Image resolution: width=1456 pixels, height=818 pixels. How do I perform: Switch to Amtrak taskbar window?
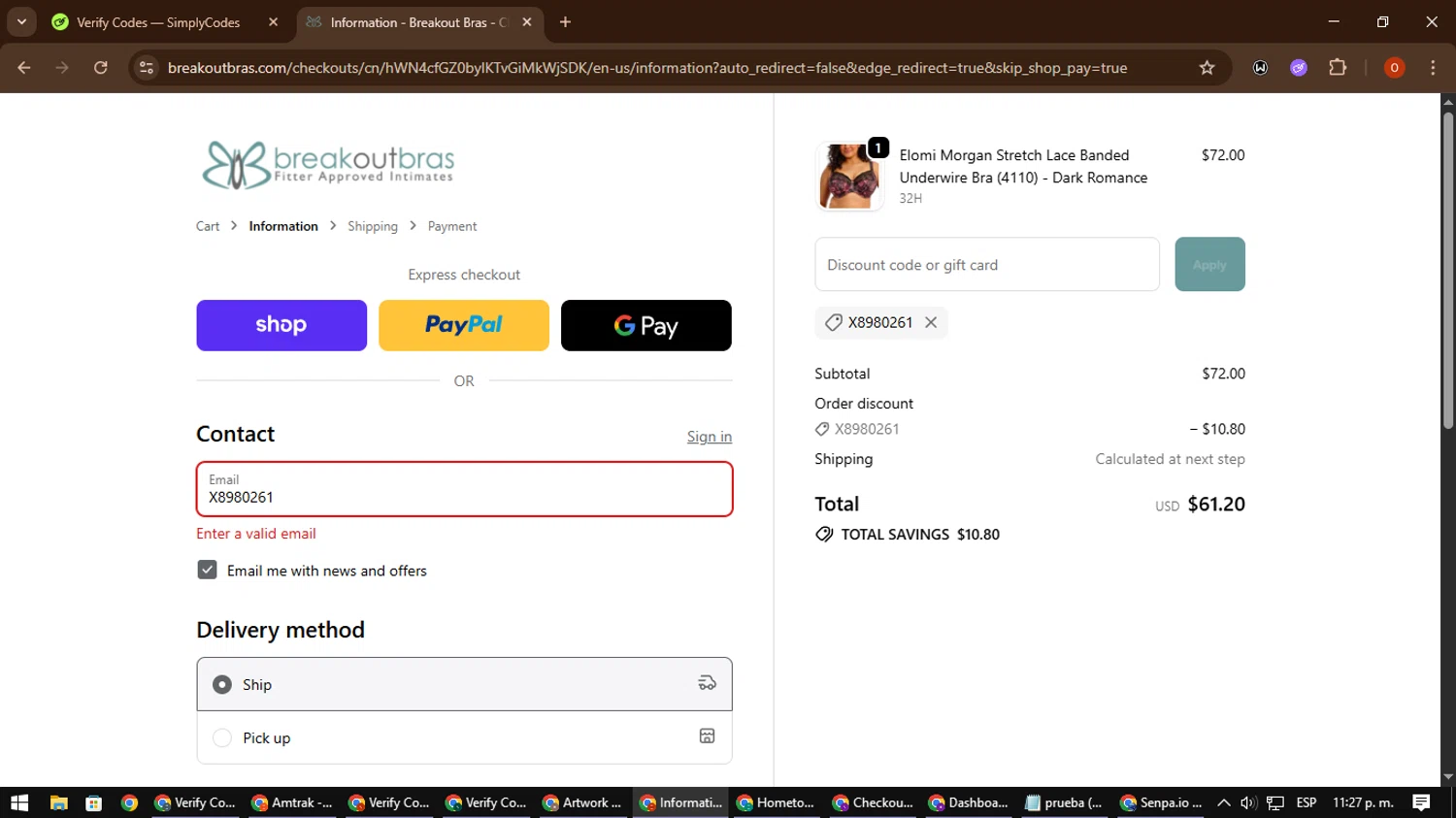(292, 802)
